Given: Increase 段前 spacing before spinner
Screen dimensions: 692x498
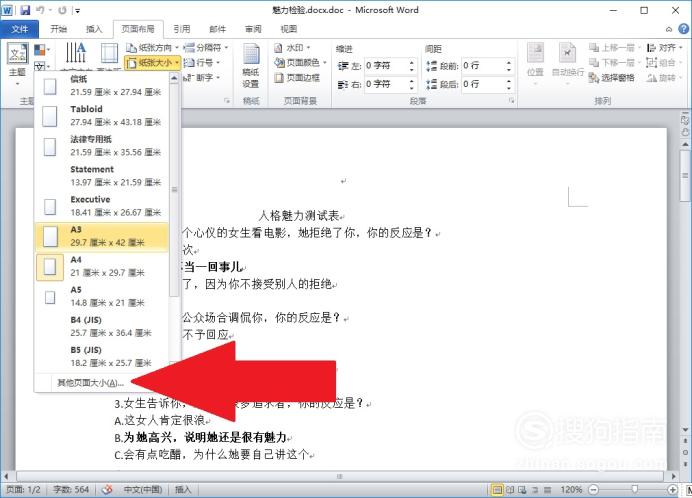Looking at the screenshot, I should [509, 62].
